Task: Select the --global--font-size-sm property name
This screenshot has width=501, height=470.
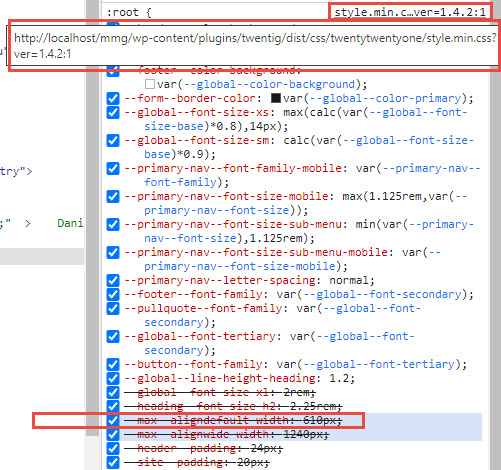Action: (x=197, y=140)
